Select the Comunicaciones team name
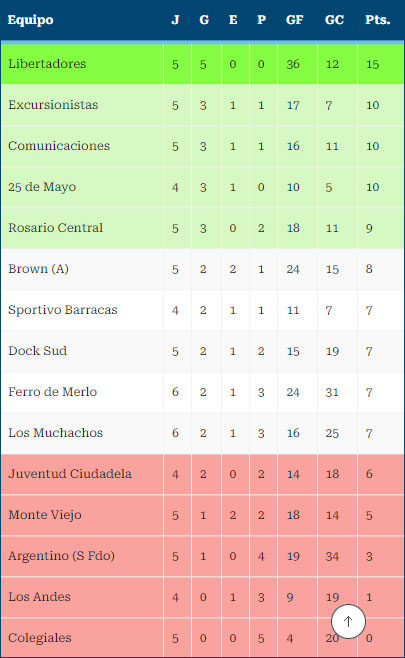 tap(59, 146)
